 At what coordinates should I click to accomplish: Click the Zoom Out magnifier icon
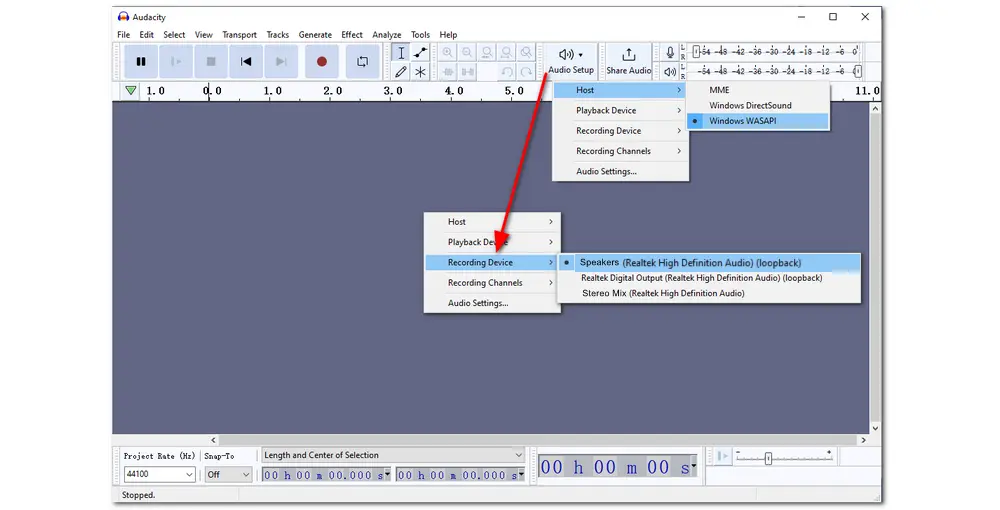point(467,53)
